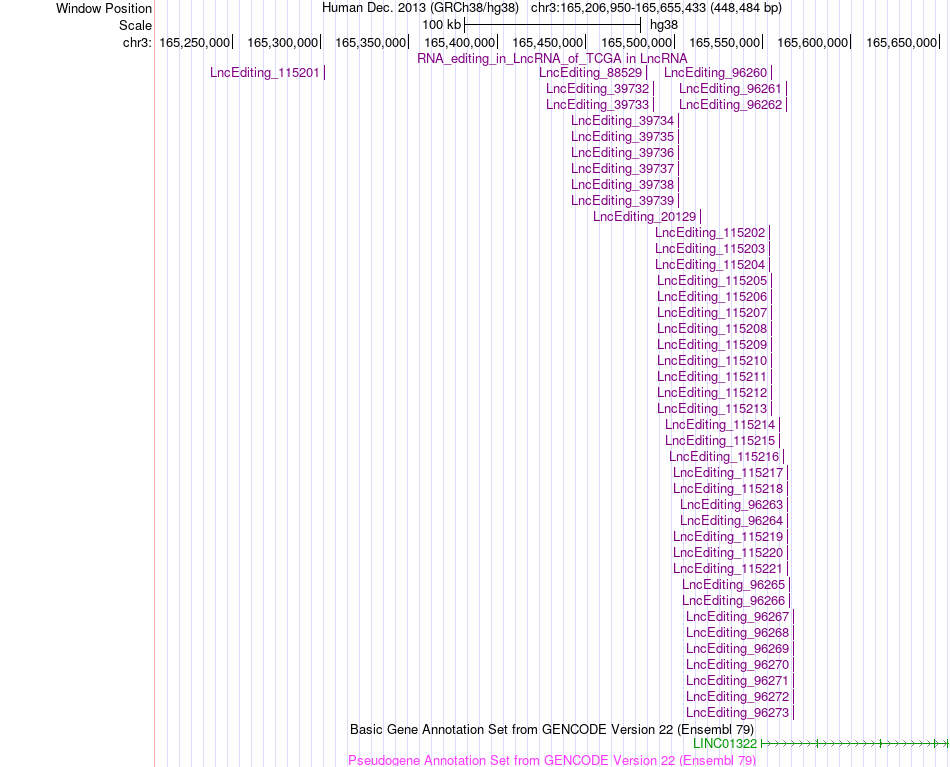Select the LncEditing_88529 item
This screenshot has width=950, height=767.
pyautogui.click(x=590, y=73)
